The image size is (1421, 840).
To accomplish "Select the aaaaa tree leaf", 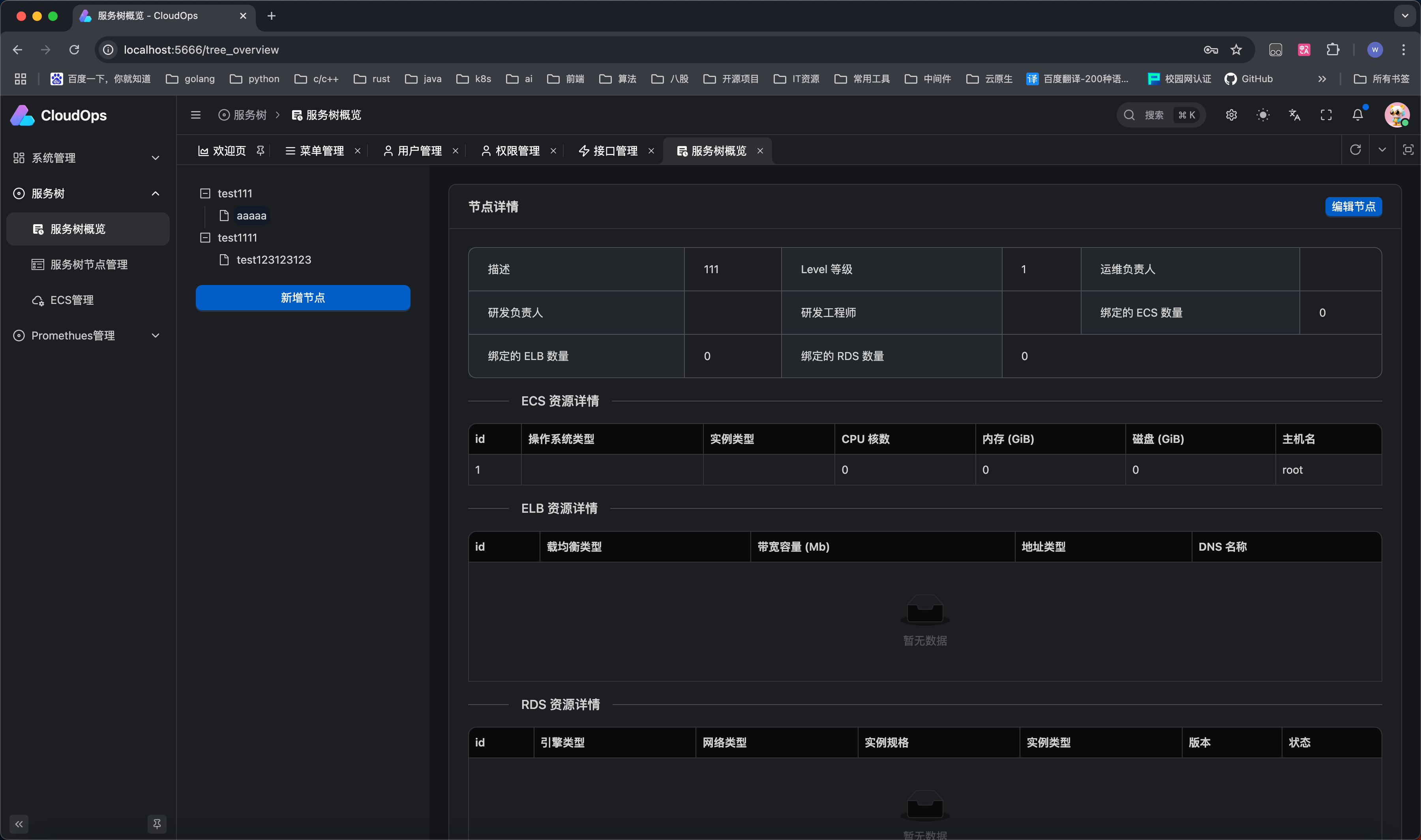I will [251, 216].
